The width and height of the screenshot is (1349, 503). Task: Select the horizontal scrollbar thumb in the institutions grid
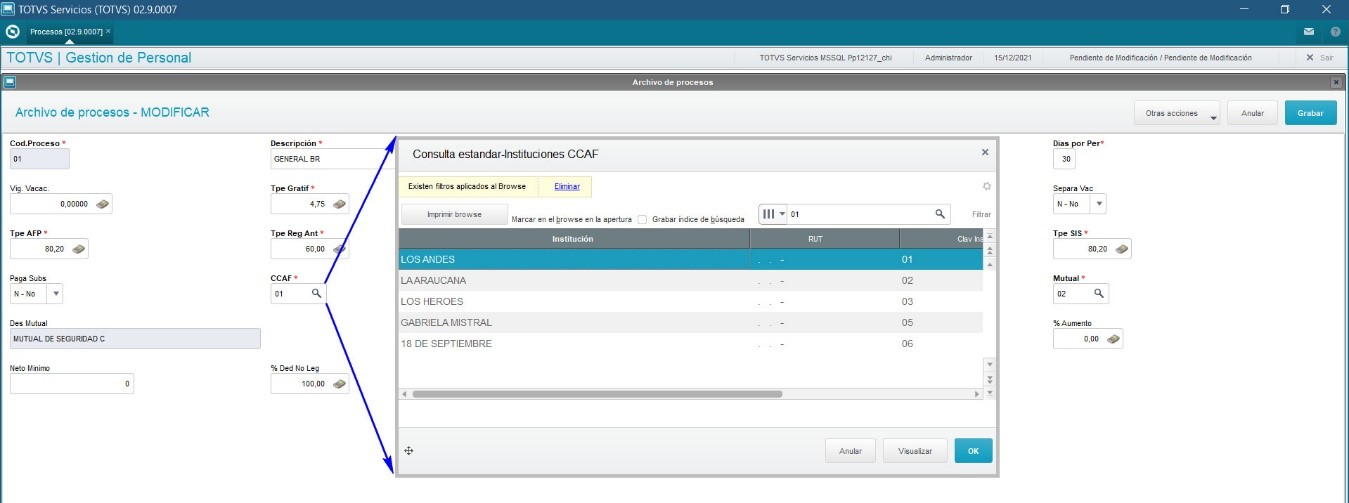[597, 394]
